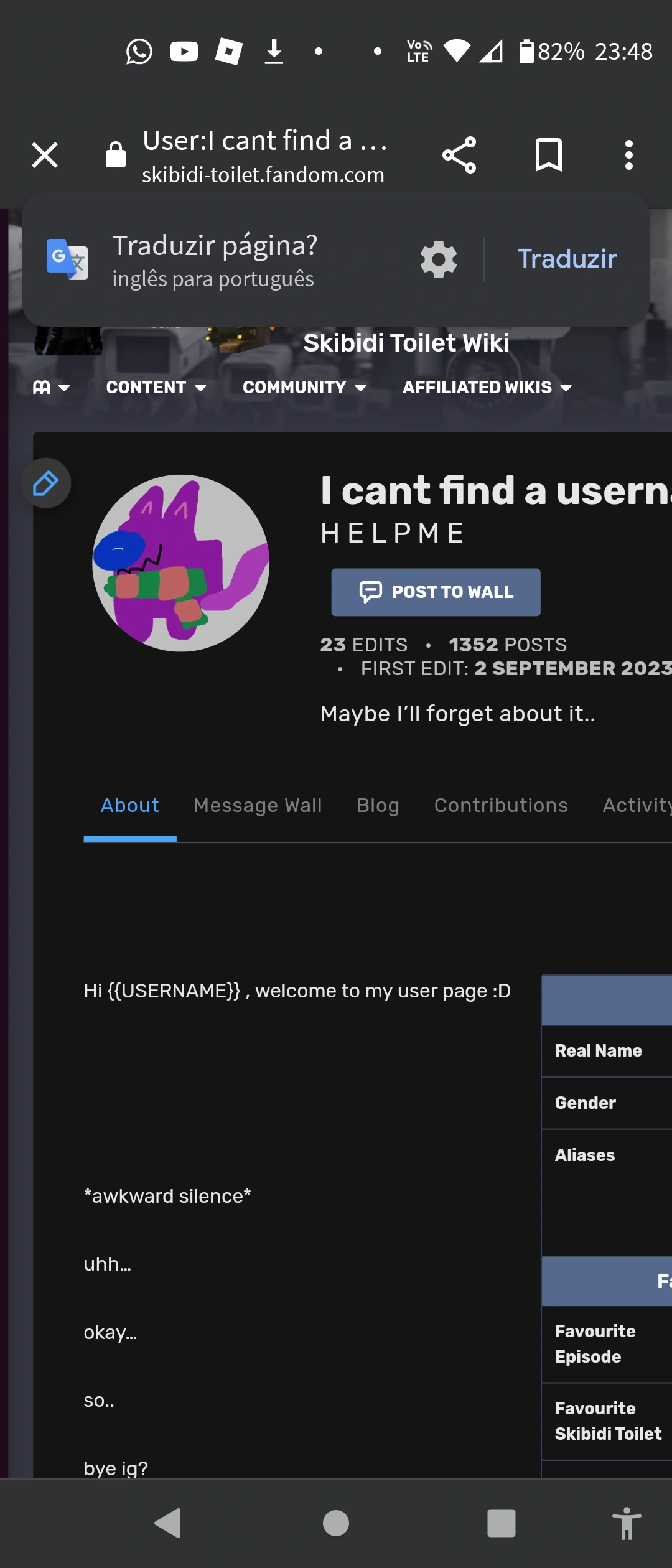Tap the accessibility icon in navigation bar
672x1568 pixels.
pos(626,1523)
